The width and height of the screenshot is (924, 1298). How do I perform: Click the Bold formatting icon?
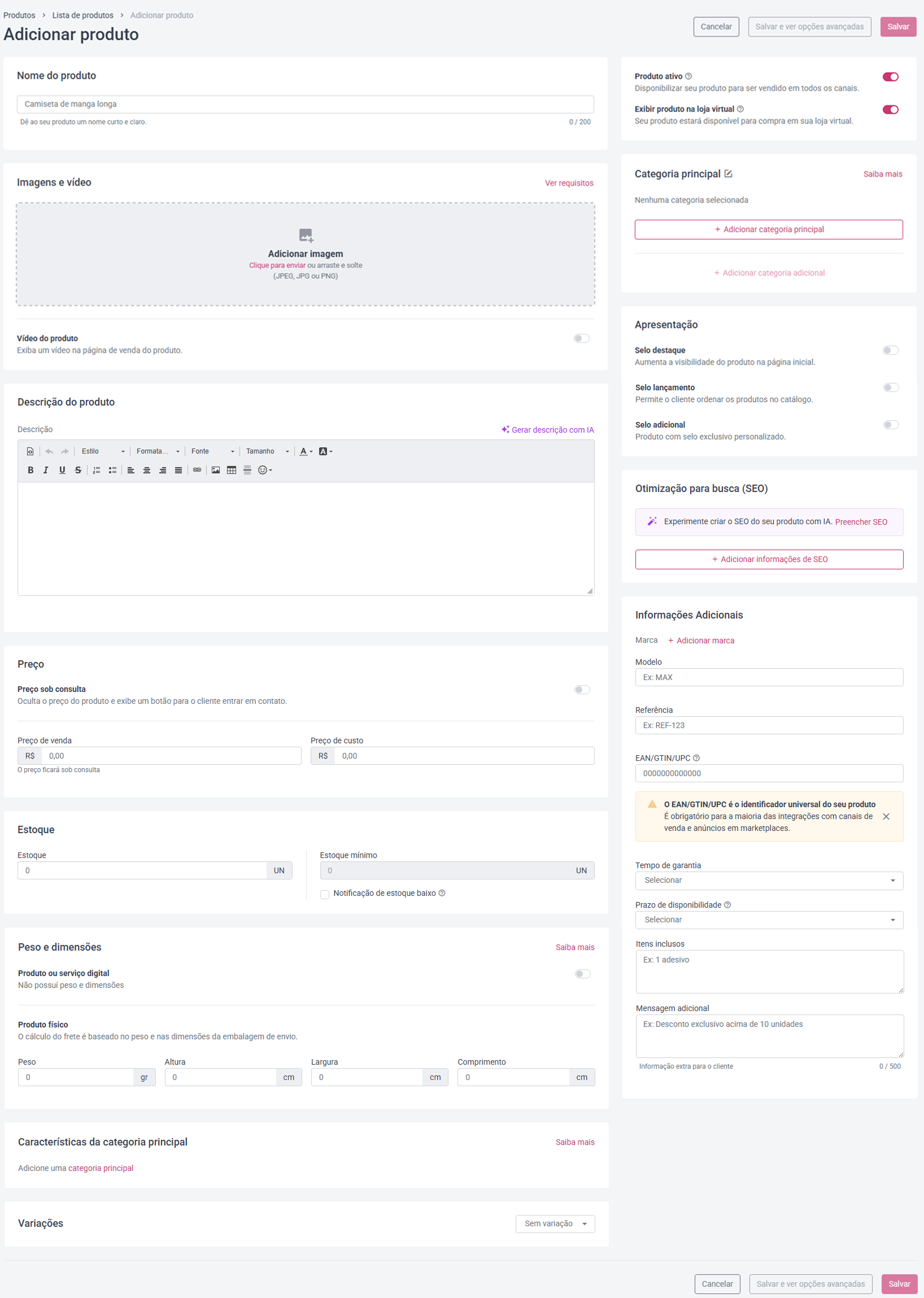click(30, 470)
